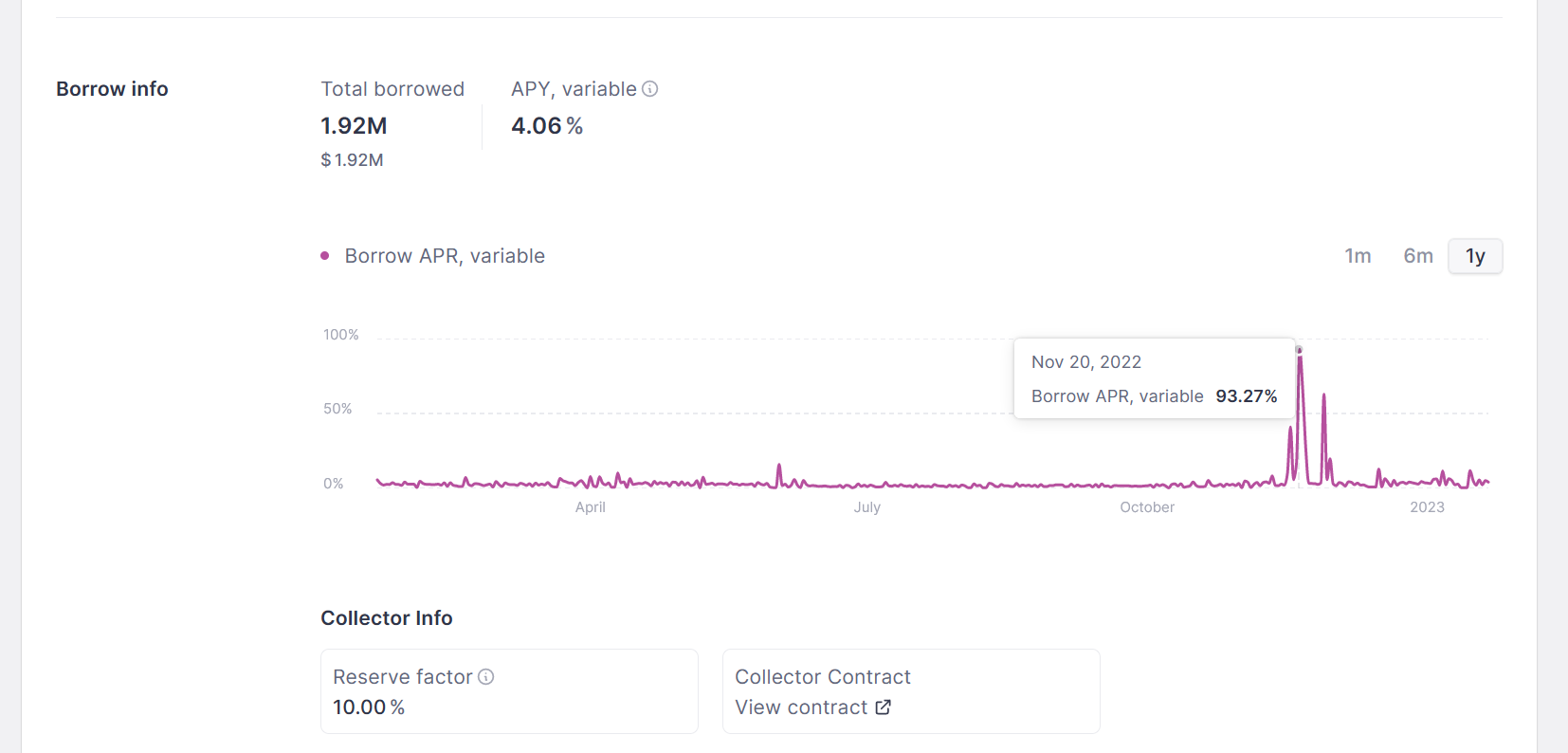Click the 4.06% APY value

[547, 126]
